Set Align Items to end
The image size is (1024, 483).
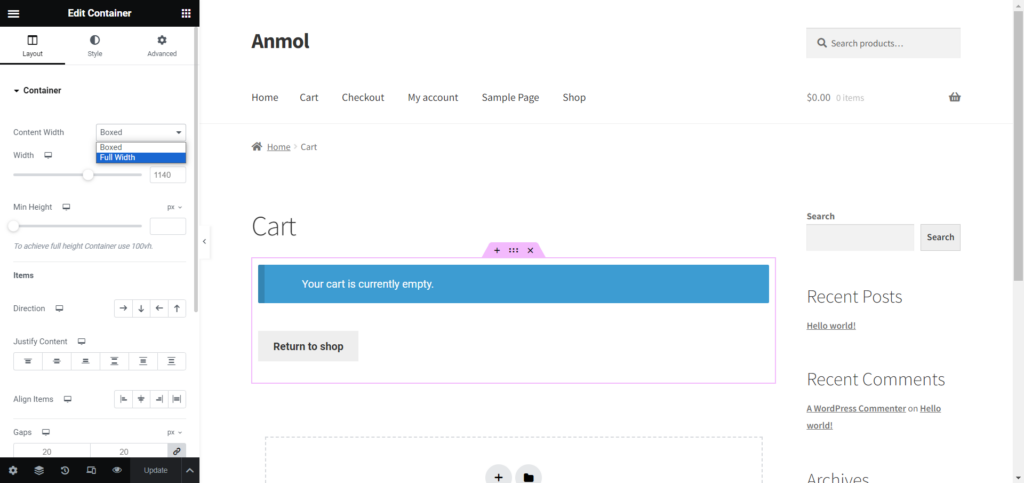pyautogui.click(x=159, y=399)
